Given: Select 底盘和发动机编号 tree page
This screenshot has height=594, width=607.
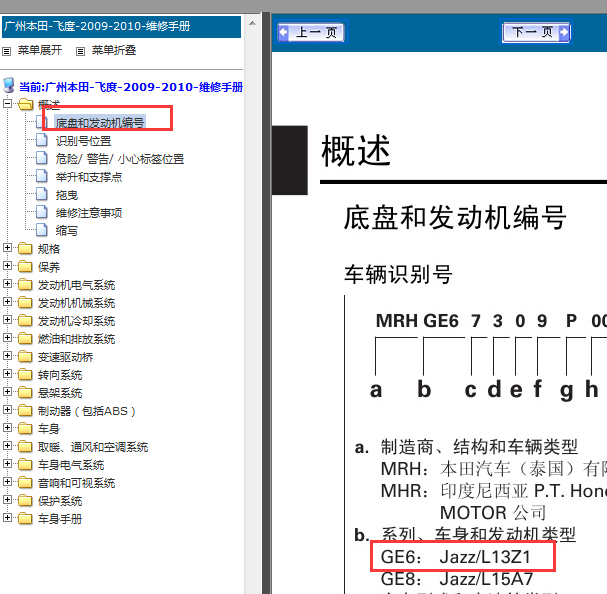Looking at the screenshot, I should pos(100,123).
